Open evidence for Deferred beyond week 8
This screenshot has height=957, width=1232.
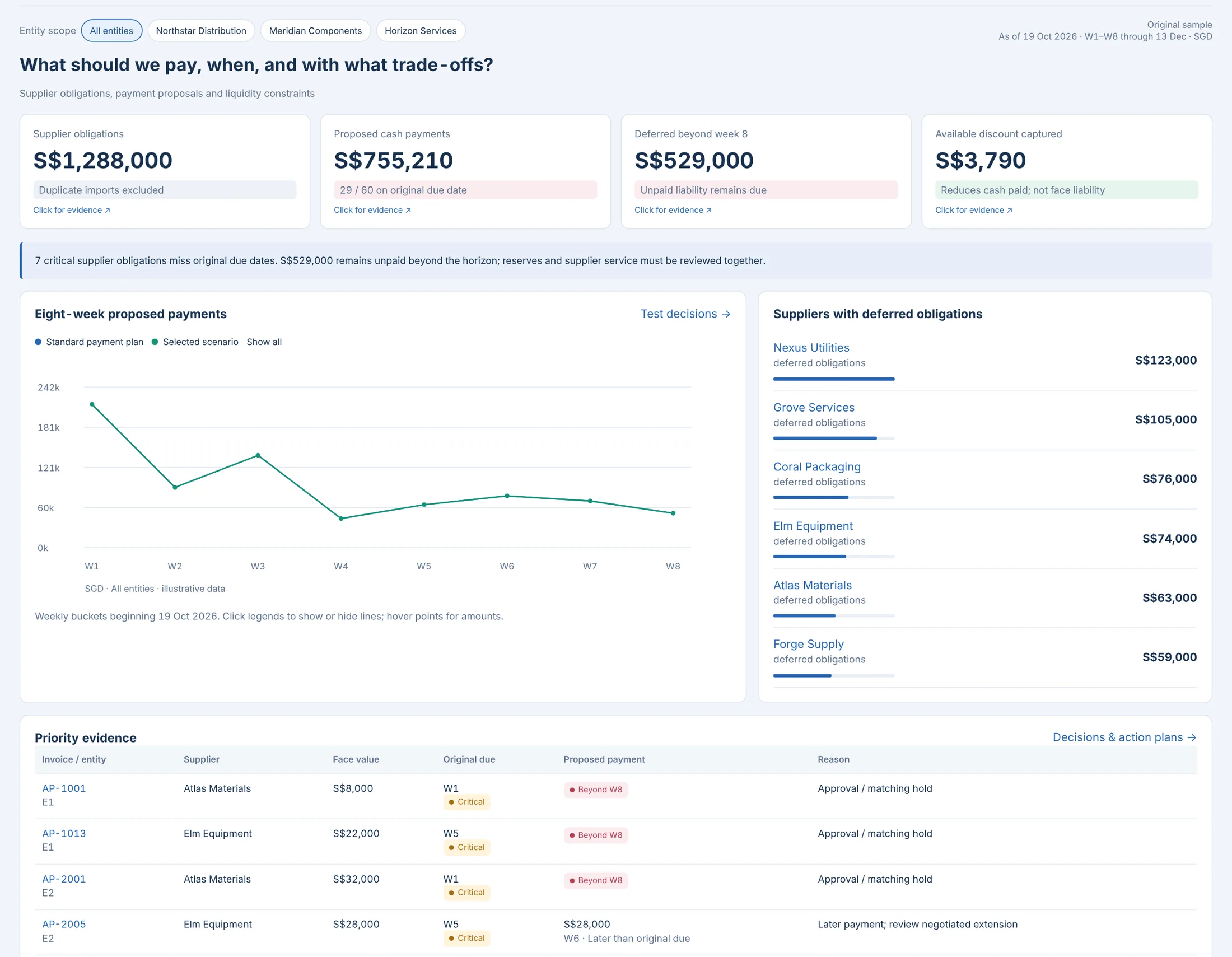(x=673, y=210)
